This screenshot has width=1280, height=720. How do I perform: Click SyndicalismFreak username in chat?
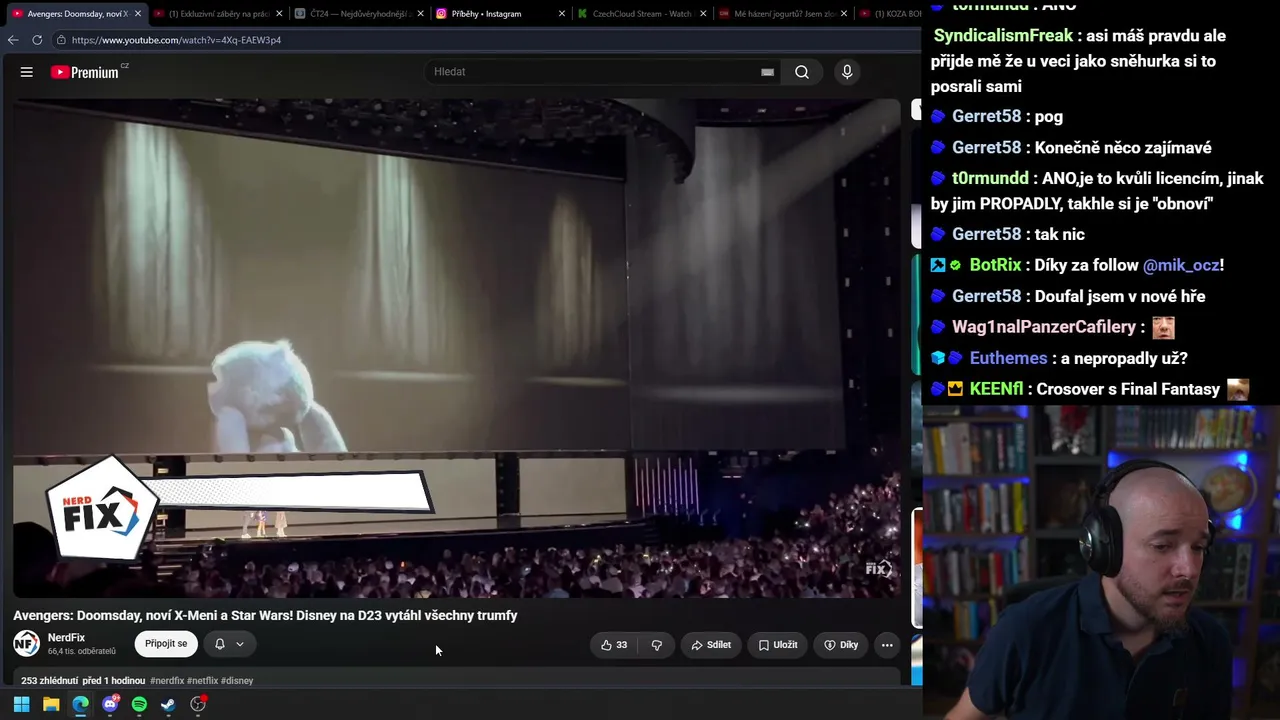click(x=1003, y=36)
